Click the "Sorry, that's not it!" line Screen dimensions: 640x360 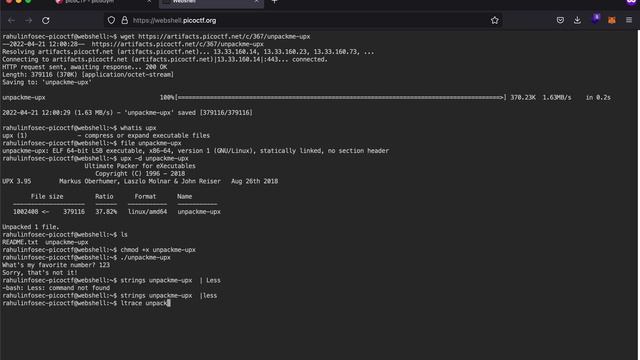point(40,273)
